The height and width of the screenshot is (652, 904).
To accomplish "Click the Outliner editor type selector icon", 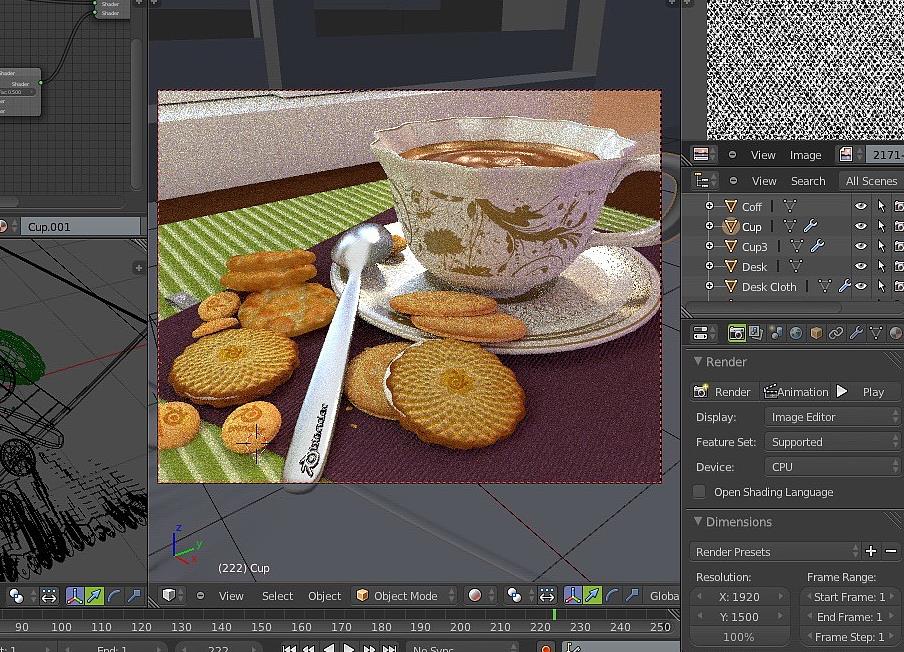I will coord(706,181).
